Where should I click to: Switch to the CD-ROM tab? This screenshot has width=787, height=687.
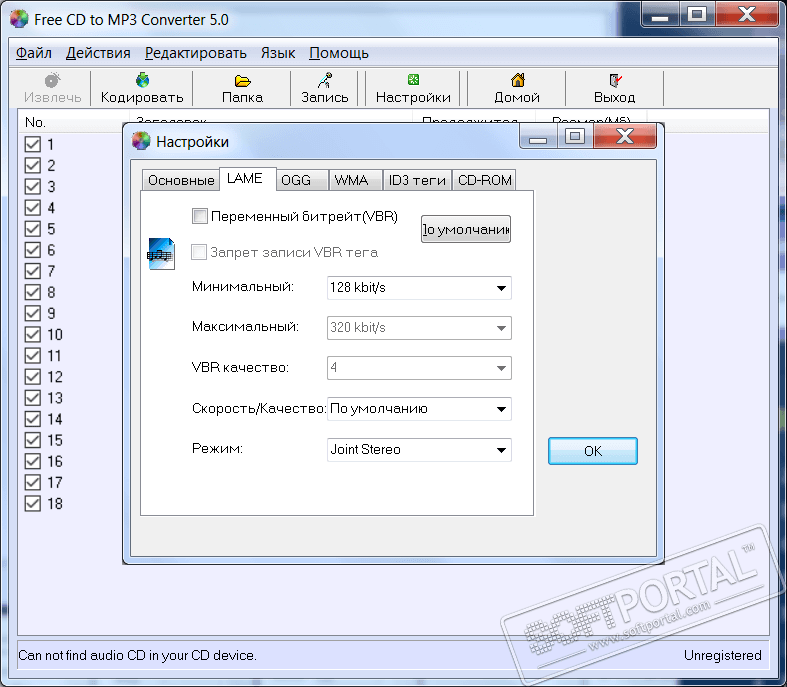point(484,180)
